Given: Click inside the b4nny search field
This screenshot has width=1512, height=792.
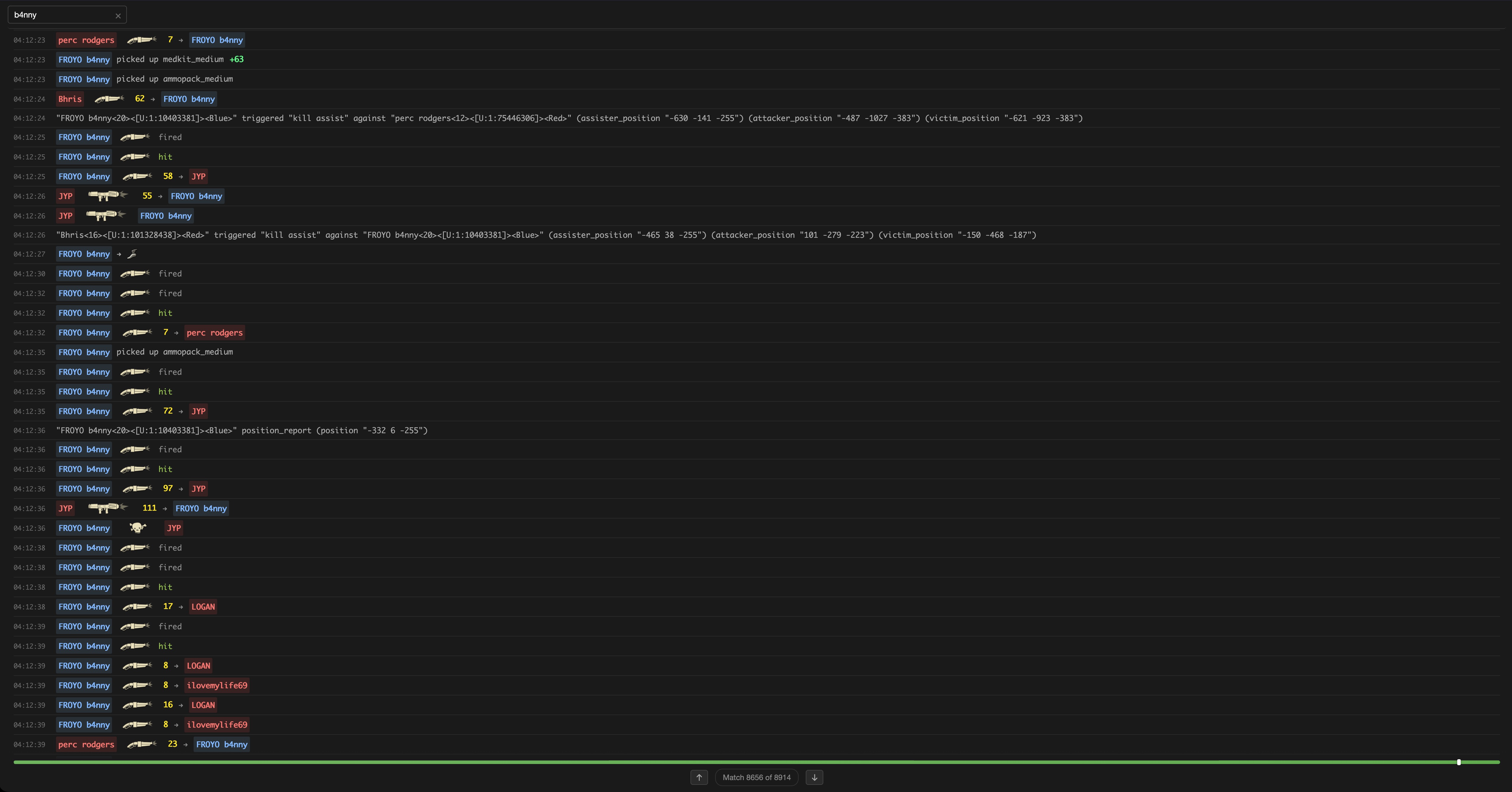Looking at the screenshot, I should coord(59,15).
